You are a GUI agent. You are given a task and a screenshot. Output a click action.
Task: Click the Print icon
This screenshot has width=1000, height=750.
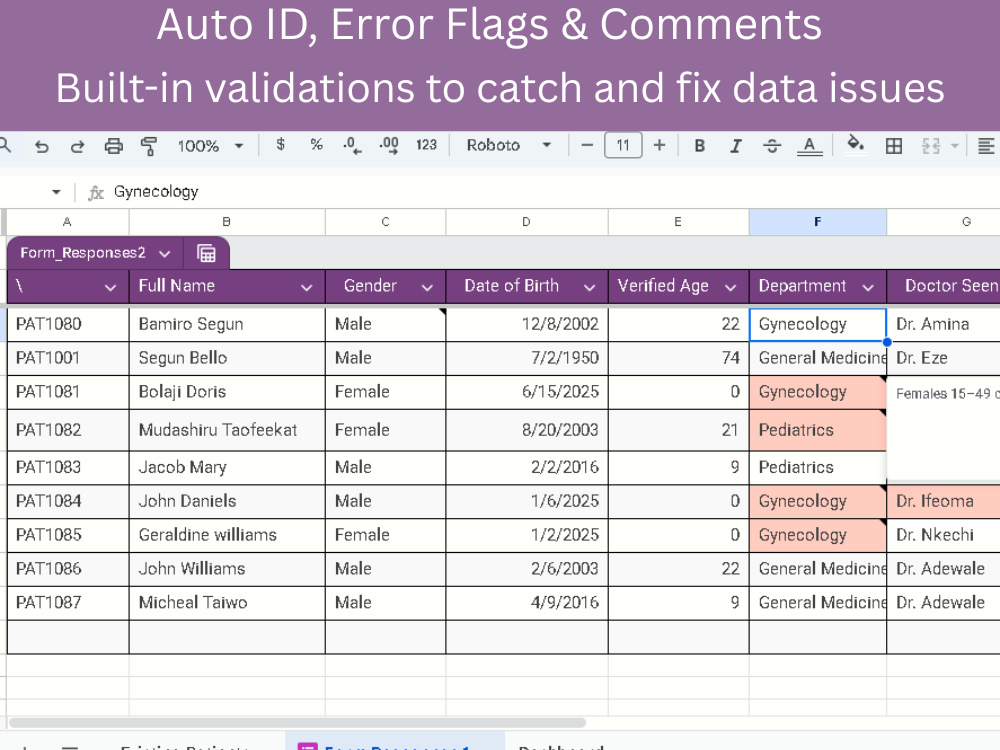tap(114, 146)
